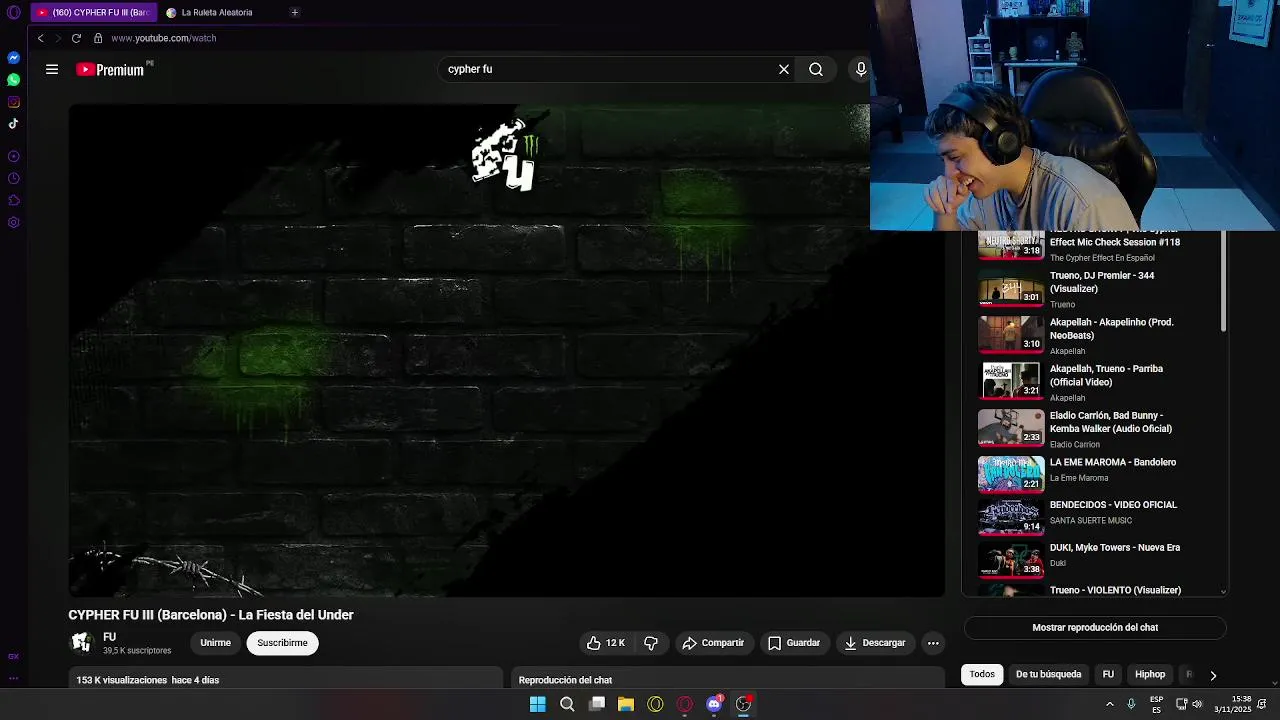Open the YouTube hamburger guide menu

coord(52,69)
